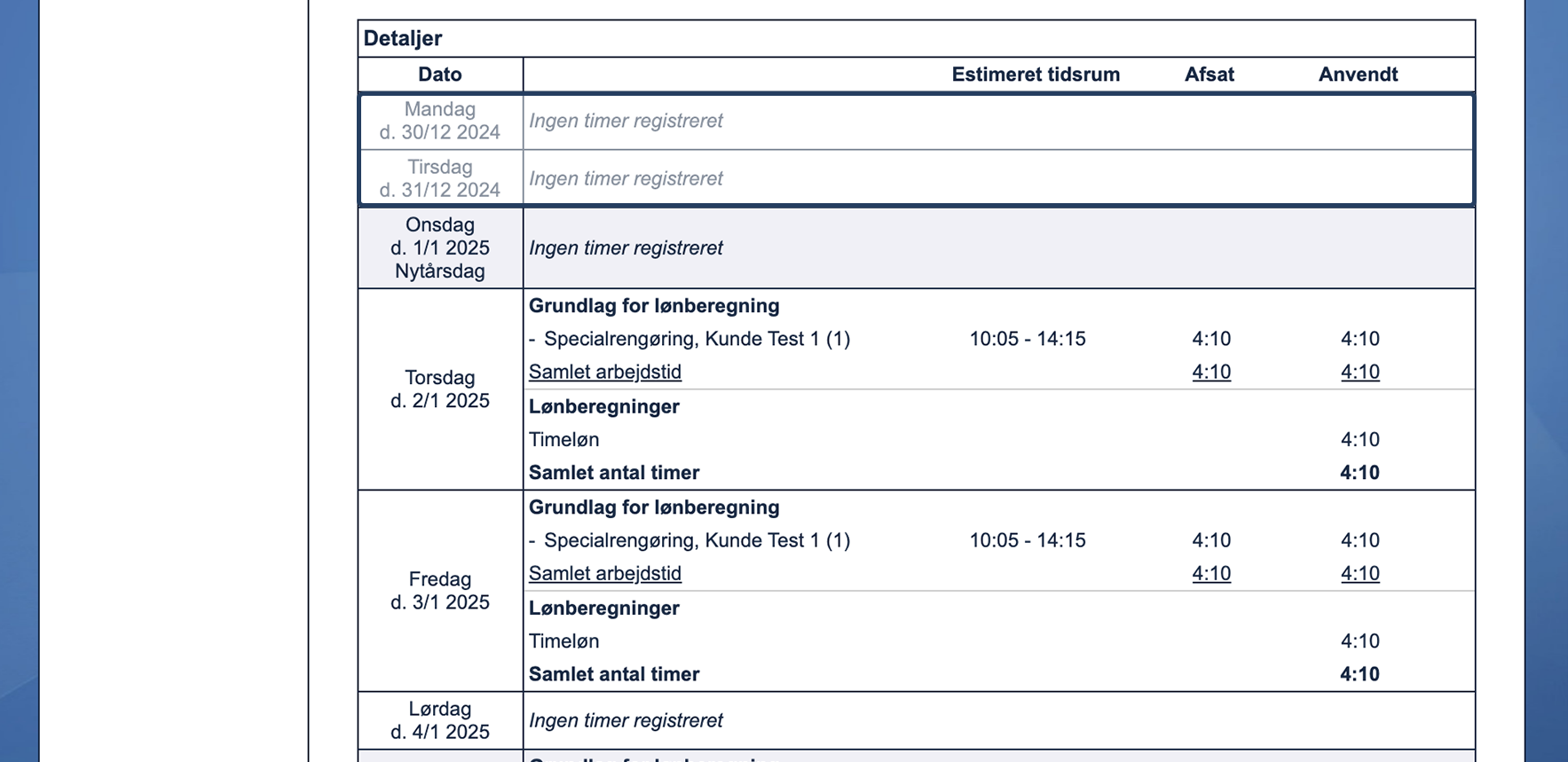Click the Anvendt column header
Viewport: 1568px width, 762px height.
click(x=1358, y=75)
